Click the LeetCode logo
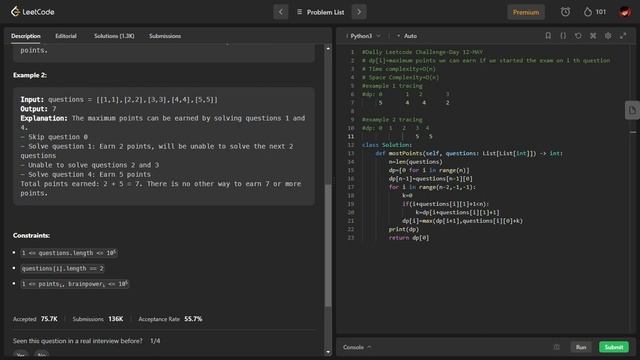The height and width of the screenshot is (360, 640). click(33, 12)
